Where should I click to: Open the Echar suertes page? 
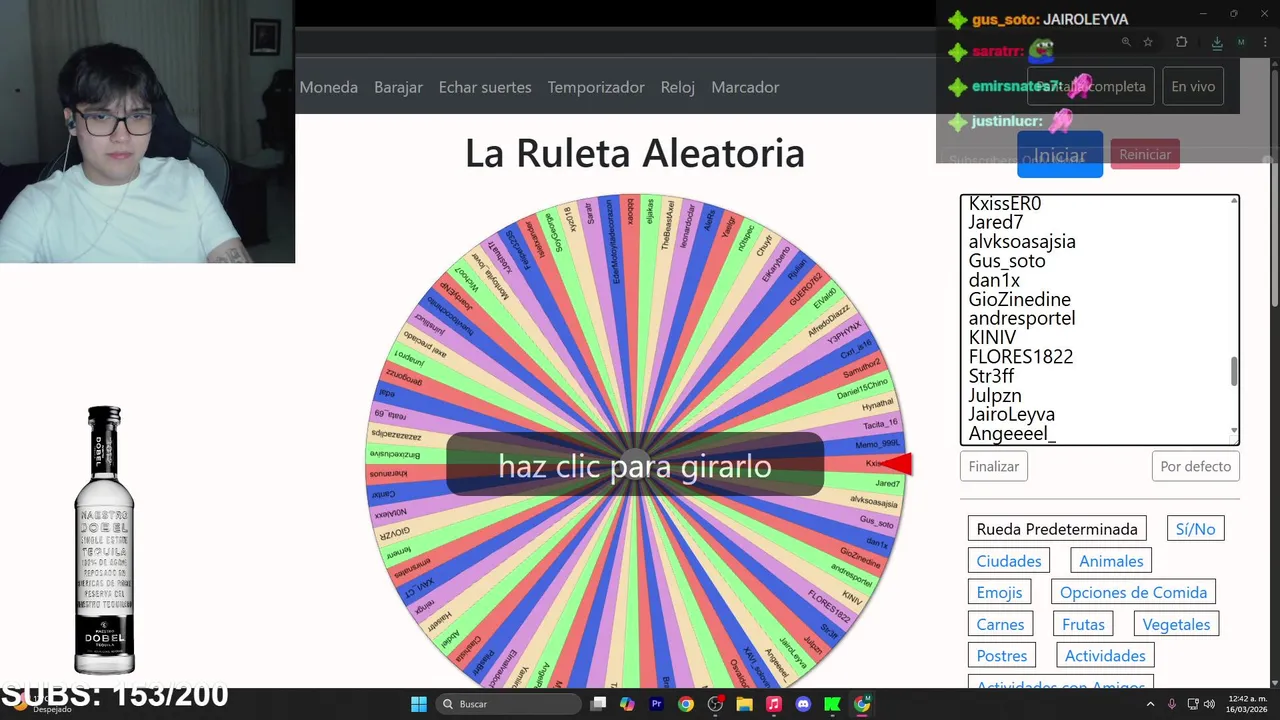(485, 87)
